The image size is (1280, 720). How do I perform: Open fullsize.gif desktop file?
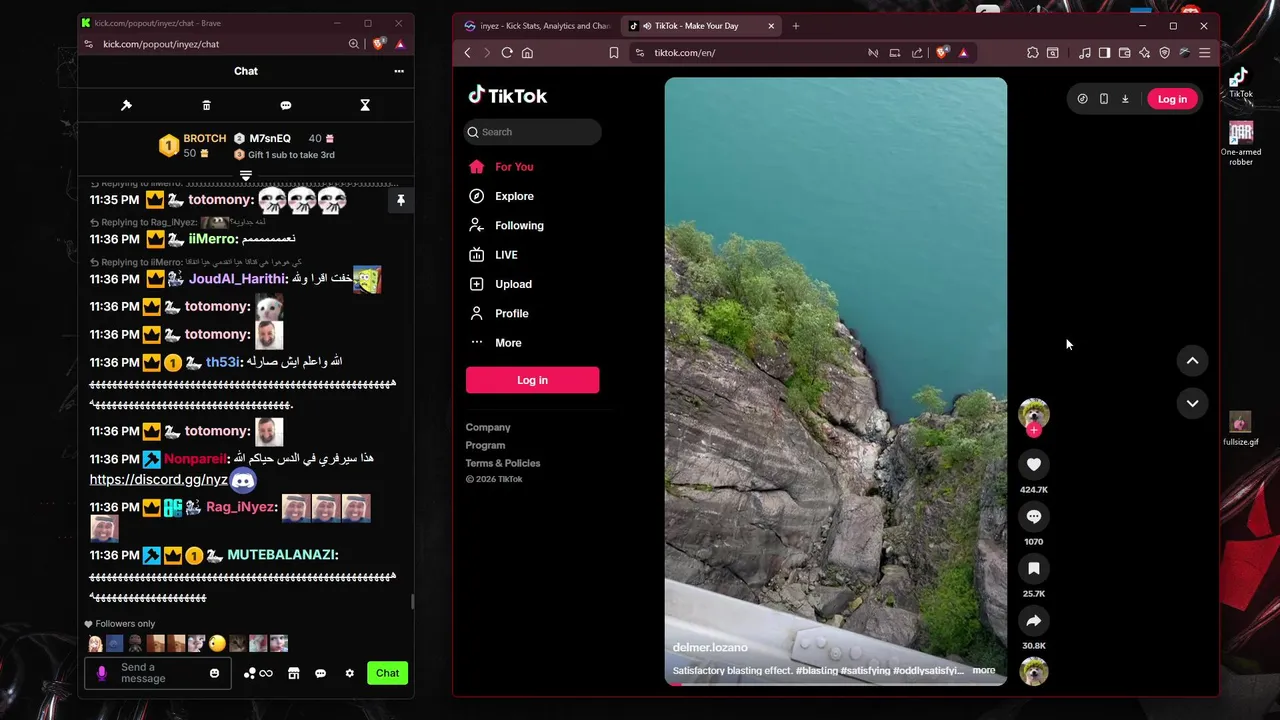pos(1240,429)
